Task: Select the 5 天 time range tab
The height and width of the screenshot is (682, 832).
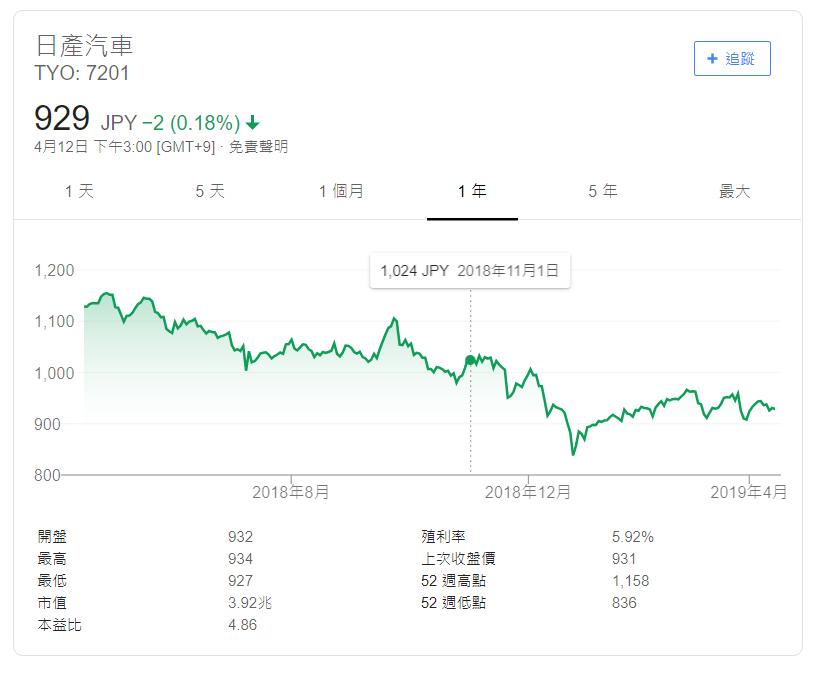Action: click(x=210, y=191)
